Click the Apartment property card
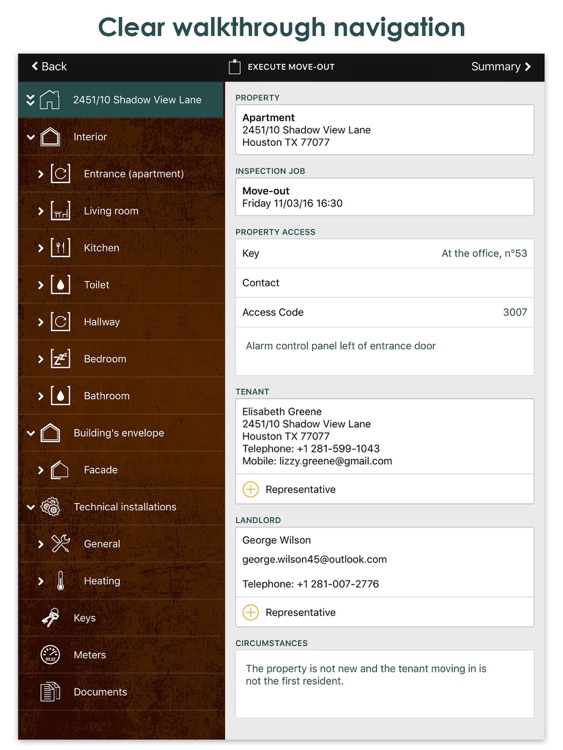The width and height of the screenshot is (563, 750). [x=385, y=130]
